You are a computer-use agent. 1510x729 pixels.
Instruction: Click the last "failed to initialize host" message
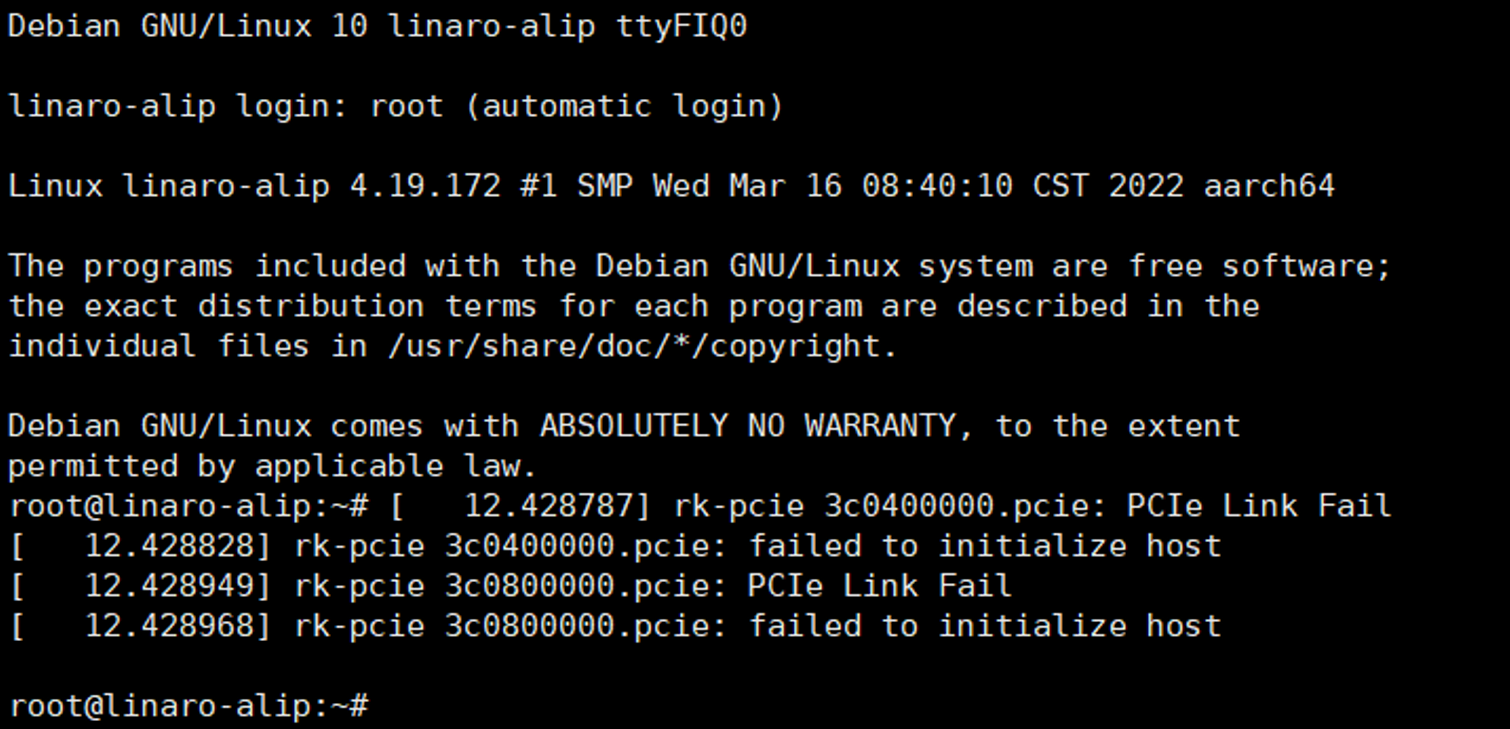985,626
